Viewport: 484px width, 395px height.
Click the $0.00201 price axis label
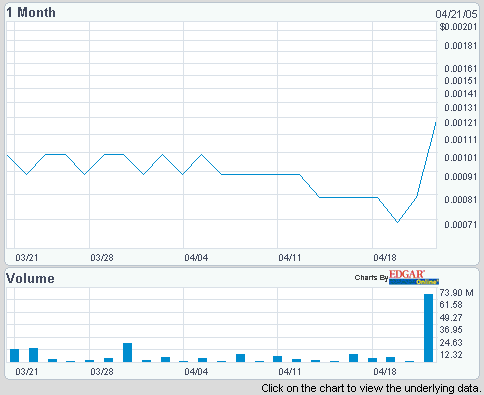tap(458, 27)
